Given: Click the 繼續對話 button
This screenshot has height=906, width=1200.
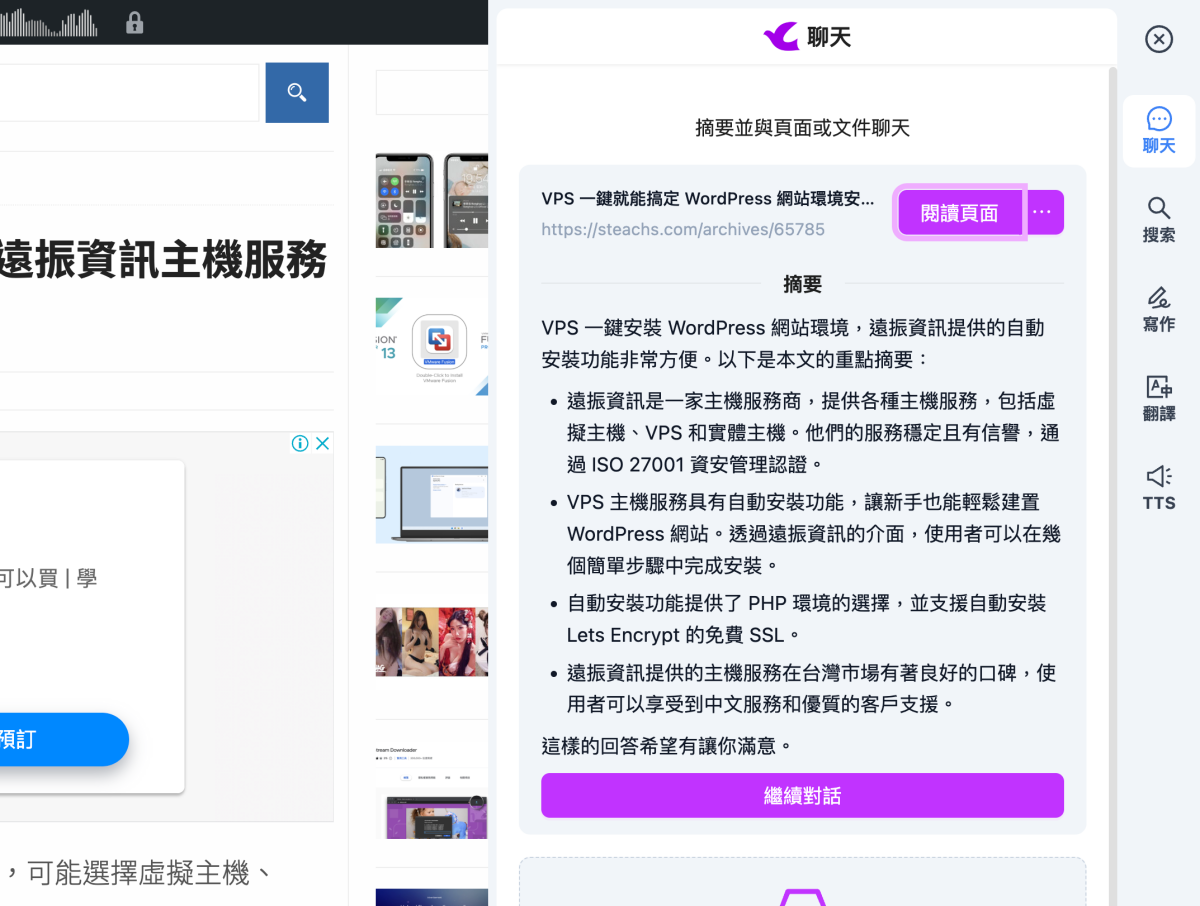Looking at the screenshot, I should tap(802, 795).
